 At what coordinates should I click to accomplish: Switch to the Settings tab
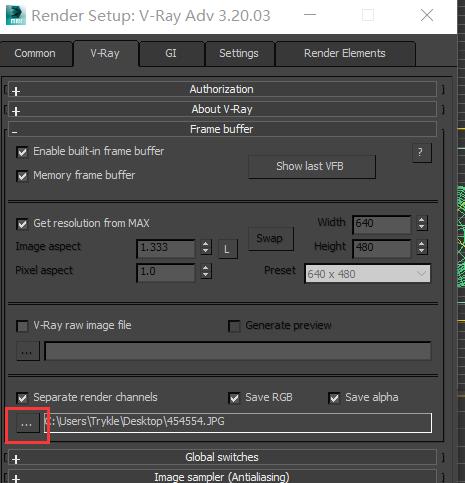coord(239,53)
